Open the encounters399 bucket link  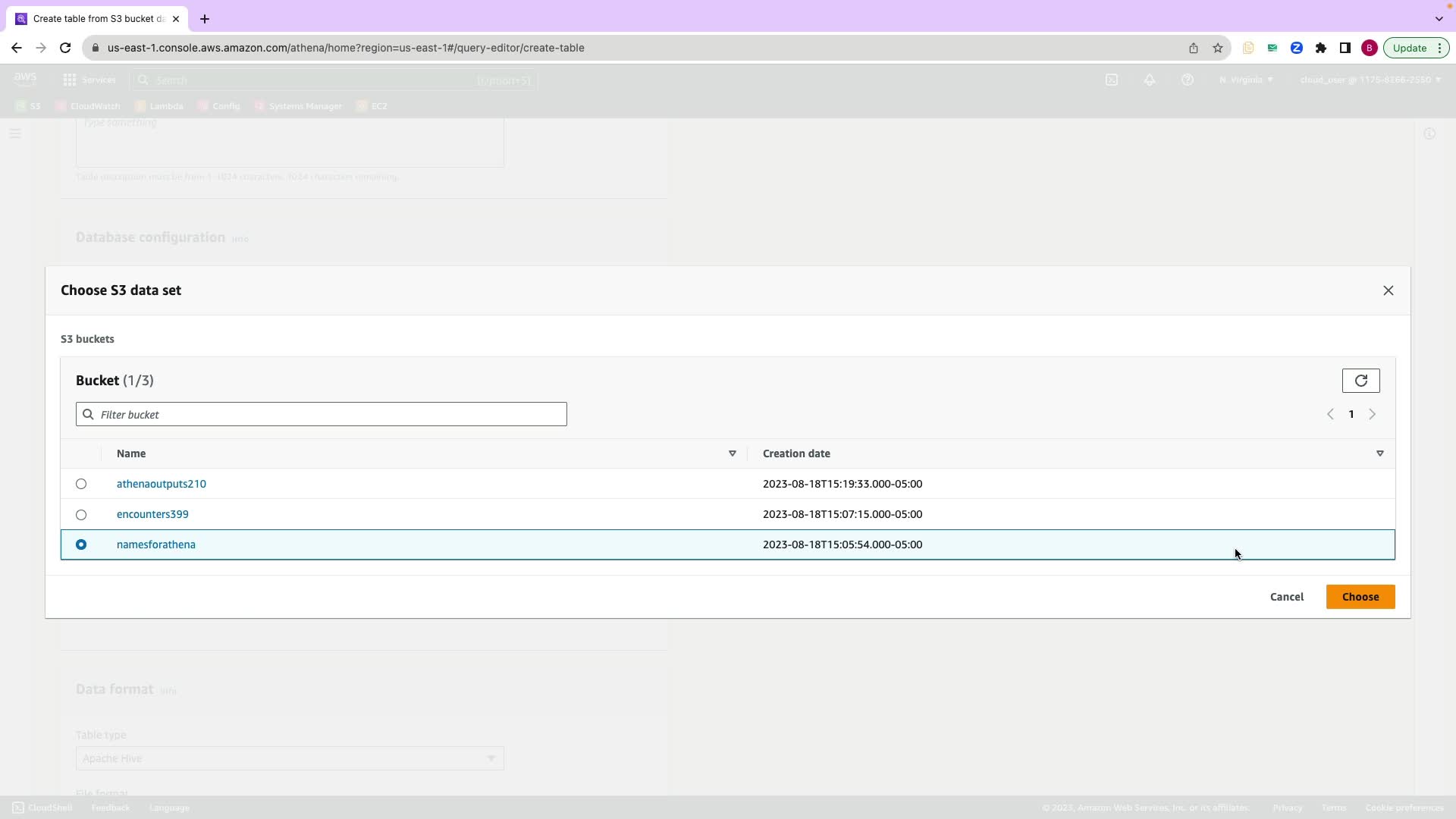[x=152, y=514]
